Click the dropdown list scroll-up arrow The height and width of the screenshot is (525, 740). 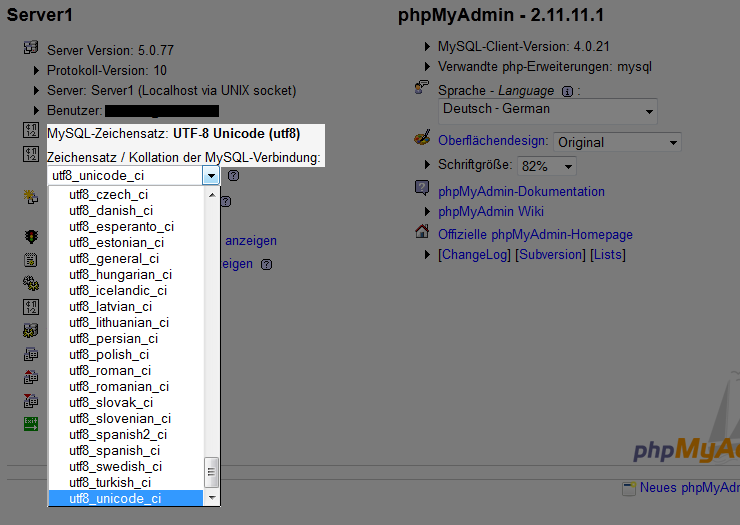(212, 195)
